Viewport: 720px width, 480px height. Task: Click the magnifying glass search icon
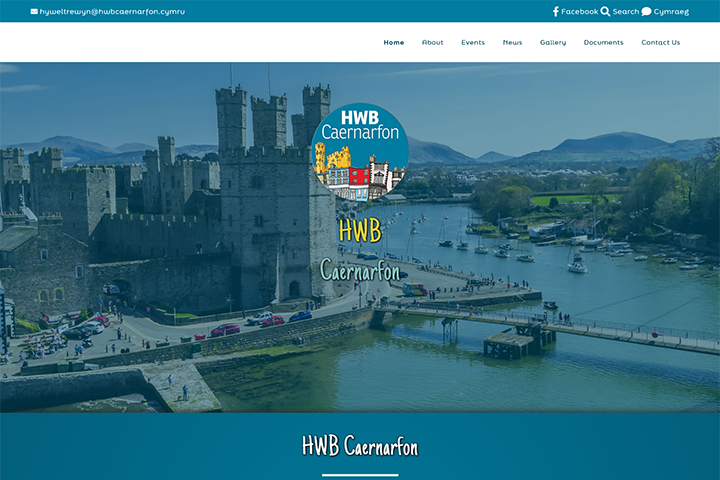(605, 11)
